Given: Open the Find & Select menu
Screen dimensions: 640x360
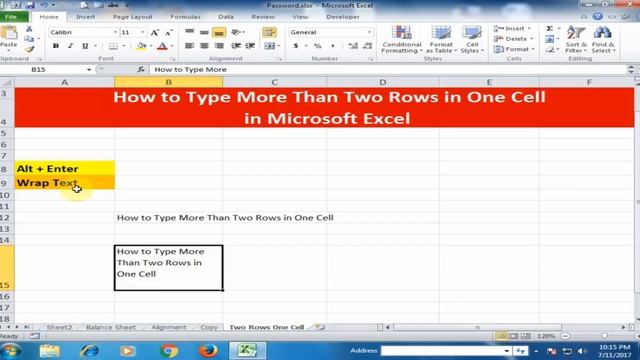Looking at the screenshot, I should (603, 40).
